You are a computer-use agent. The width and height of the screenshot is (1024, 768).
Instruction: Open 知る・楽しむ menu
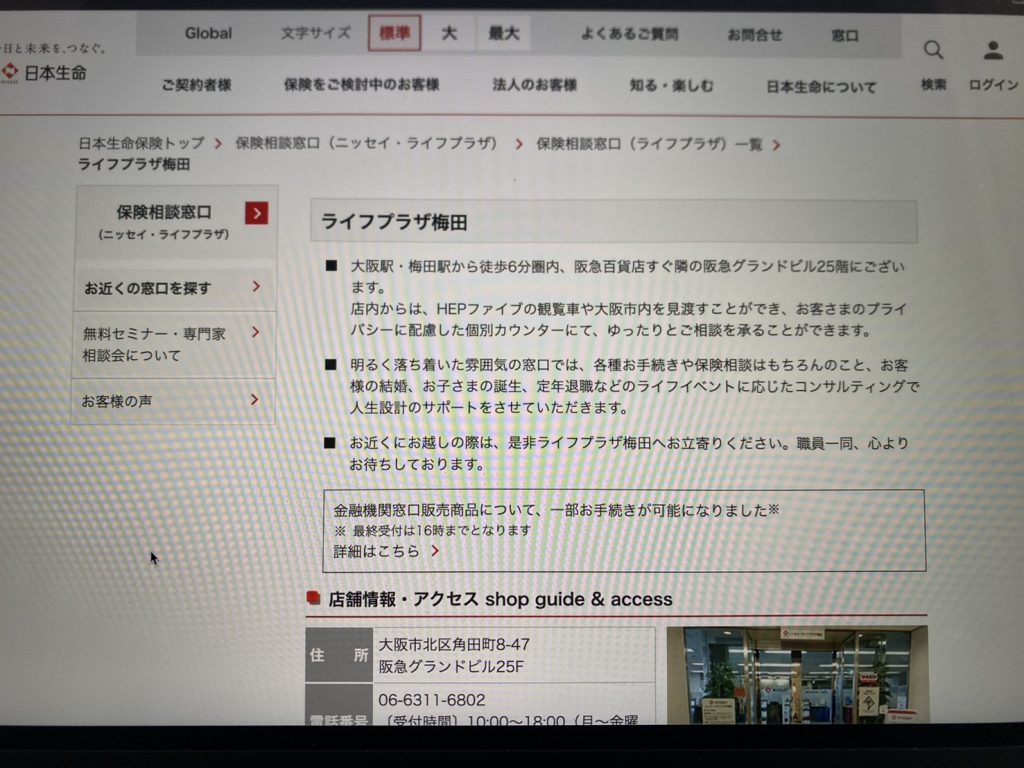pyautogui.click(x=671, y=86)
